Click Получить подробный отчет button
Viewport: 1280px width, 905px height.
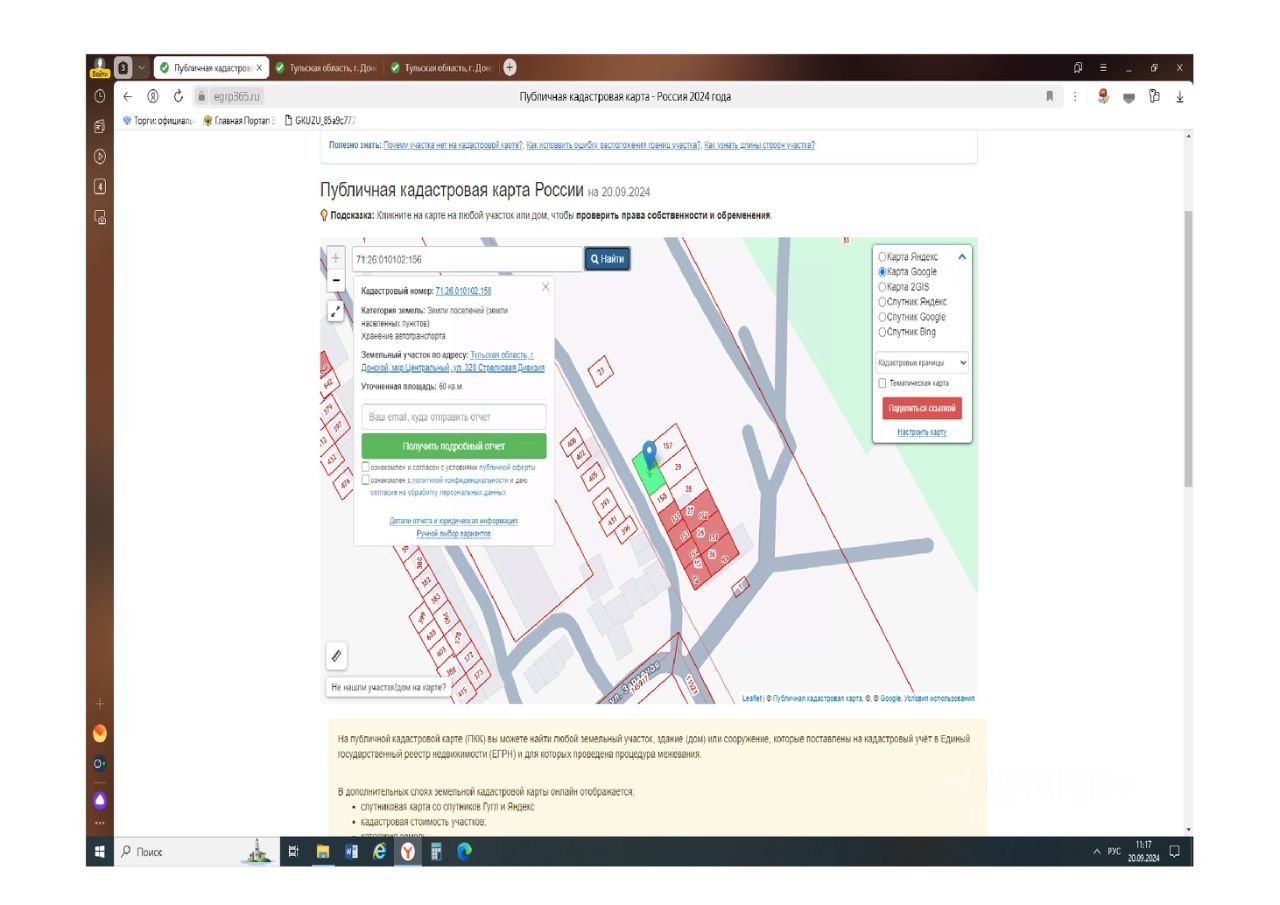454,446
